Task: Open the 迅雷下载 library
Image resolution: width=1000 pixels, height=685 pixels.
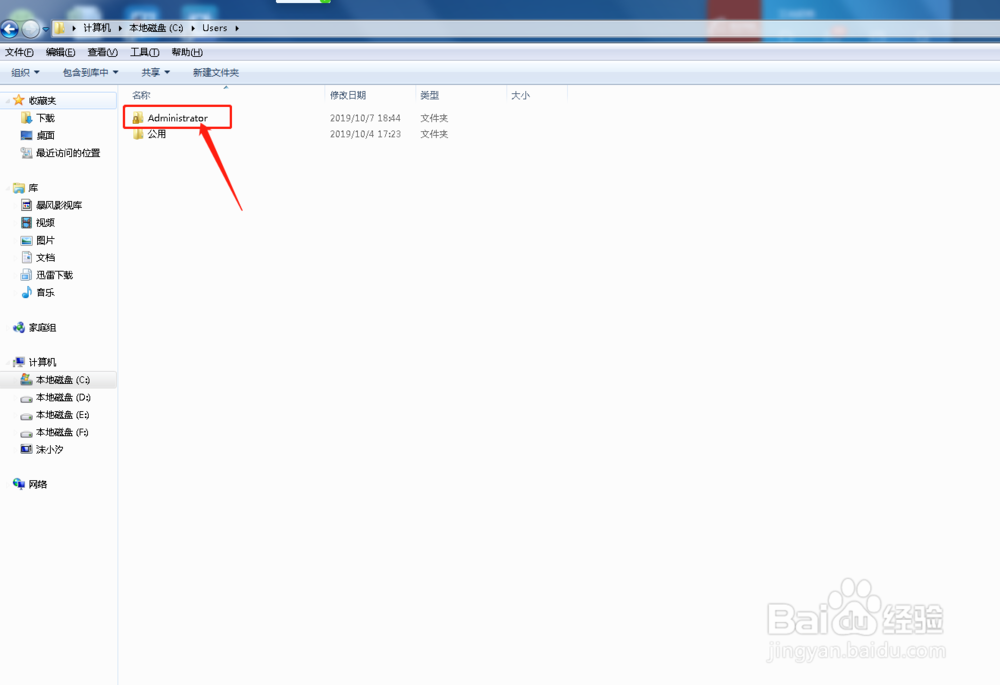Action: (55, 275)
